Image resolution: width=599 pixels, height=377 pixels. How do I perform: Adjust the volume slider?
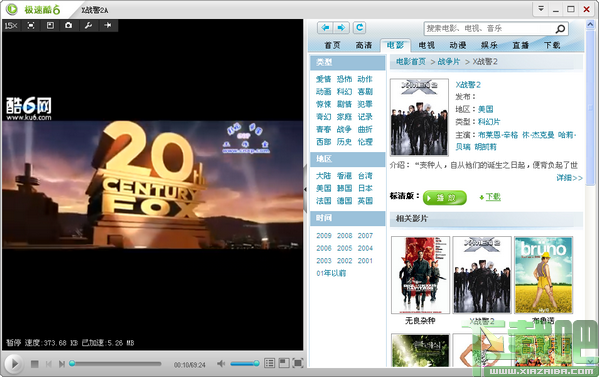[245, 363]
